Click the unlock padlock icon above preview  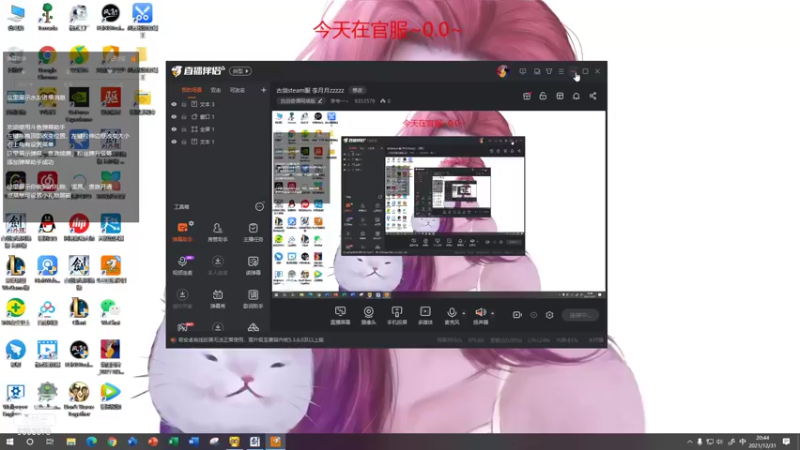pos(543,96)
